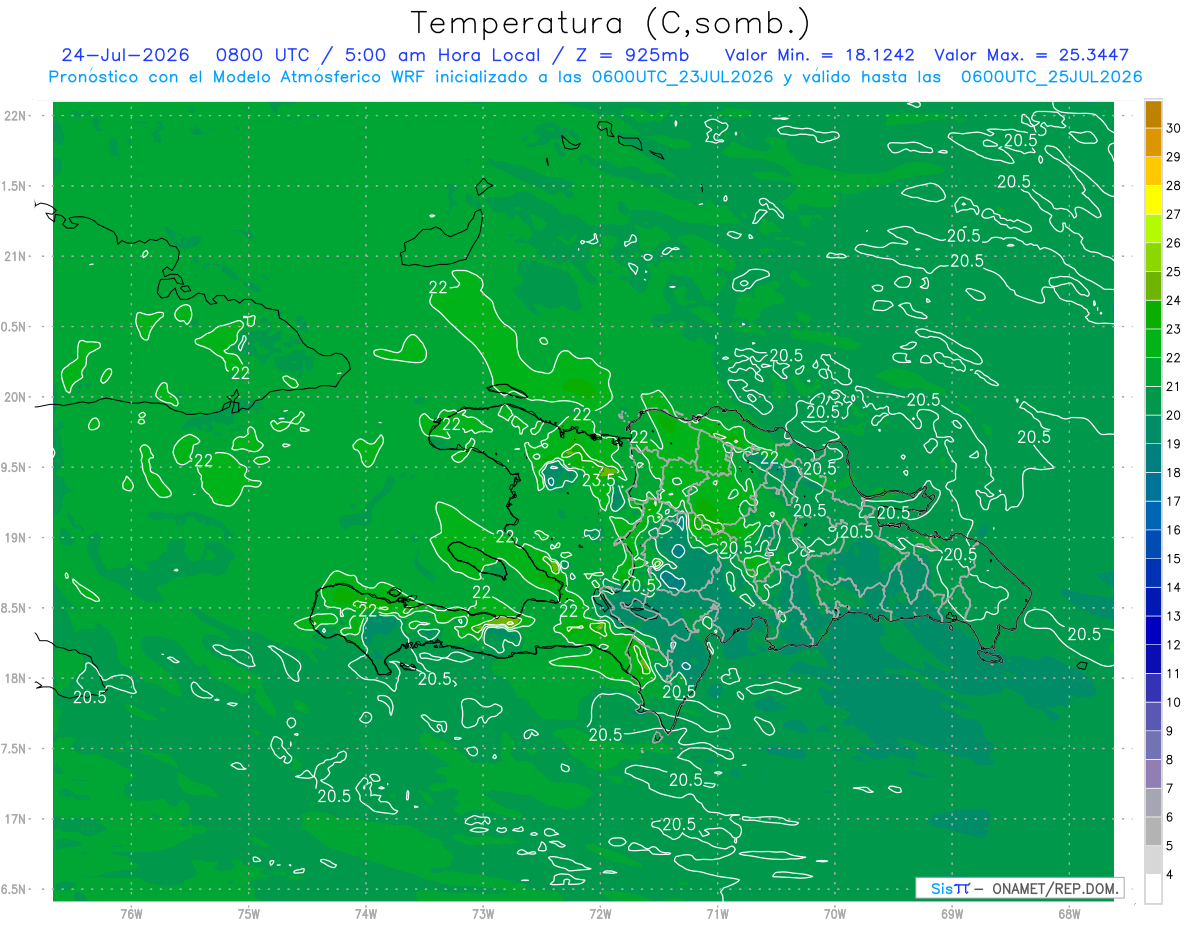
Task: Click the '17N' latitude axis label
Action: (x=16, y=819)
